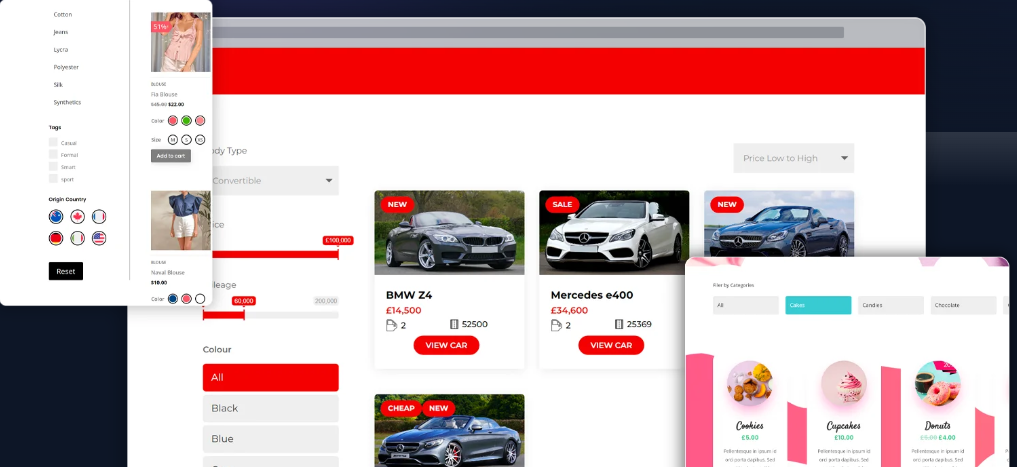Pick the blue color swatch for Naval Blouse
The height and width of the screenshot is (467, 1017).
(x=173, y=298)
